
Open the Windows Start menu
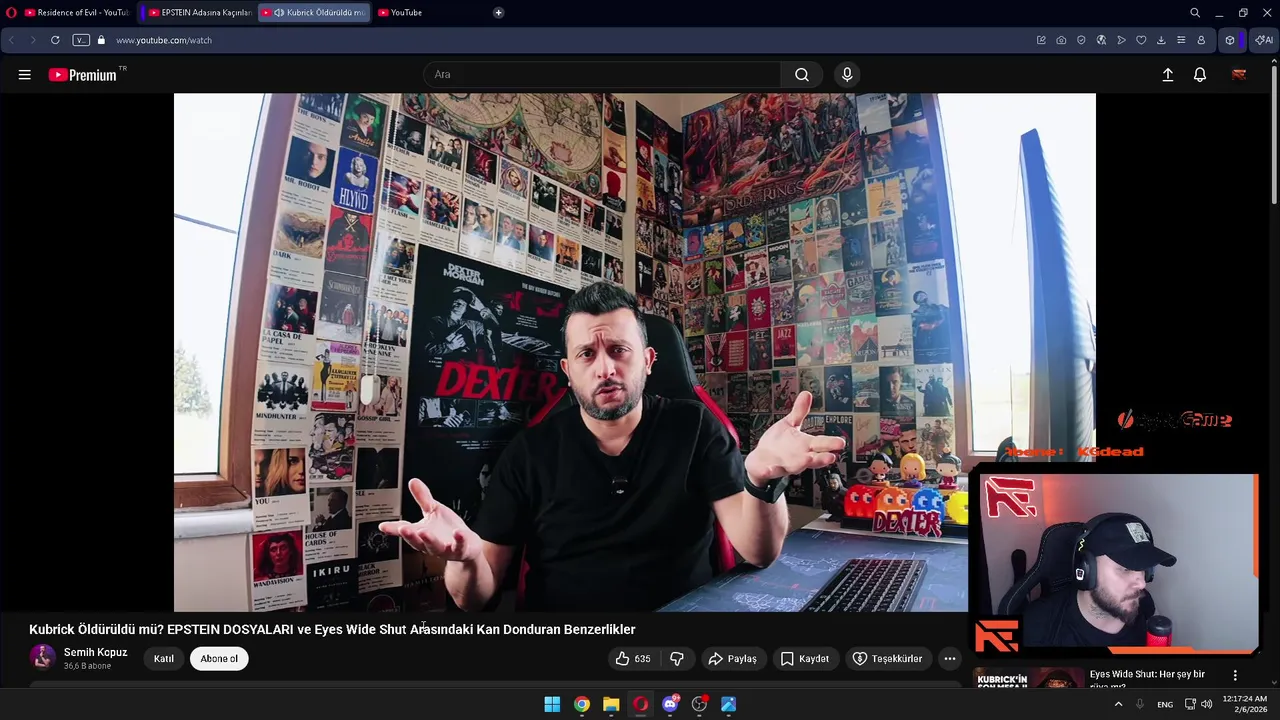click(x=552, y=704)
